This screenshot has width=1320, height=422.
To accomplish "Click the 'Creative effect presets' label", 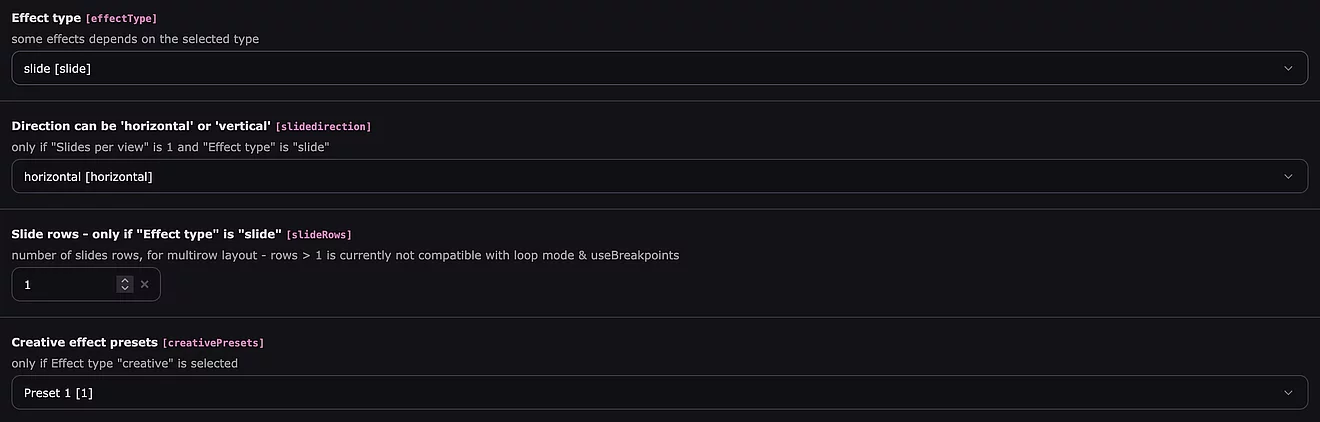I will (x=84, y=342).
